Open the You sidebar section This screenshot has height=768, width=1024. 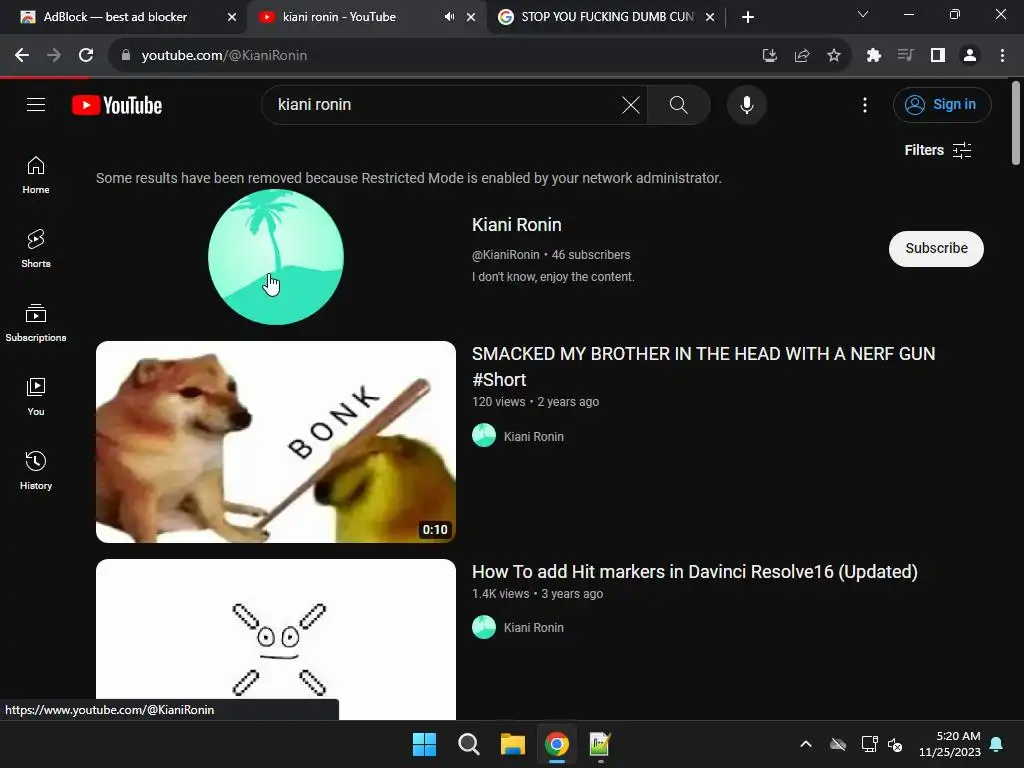(x=36, y=396)
